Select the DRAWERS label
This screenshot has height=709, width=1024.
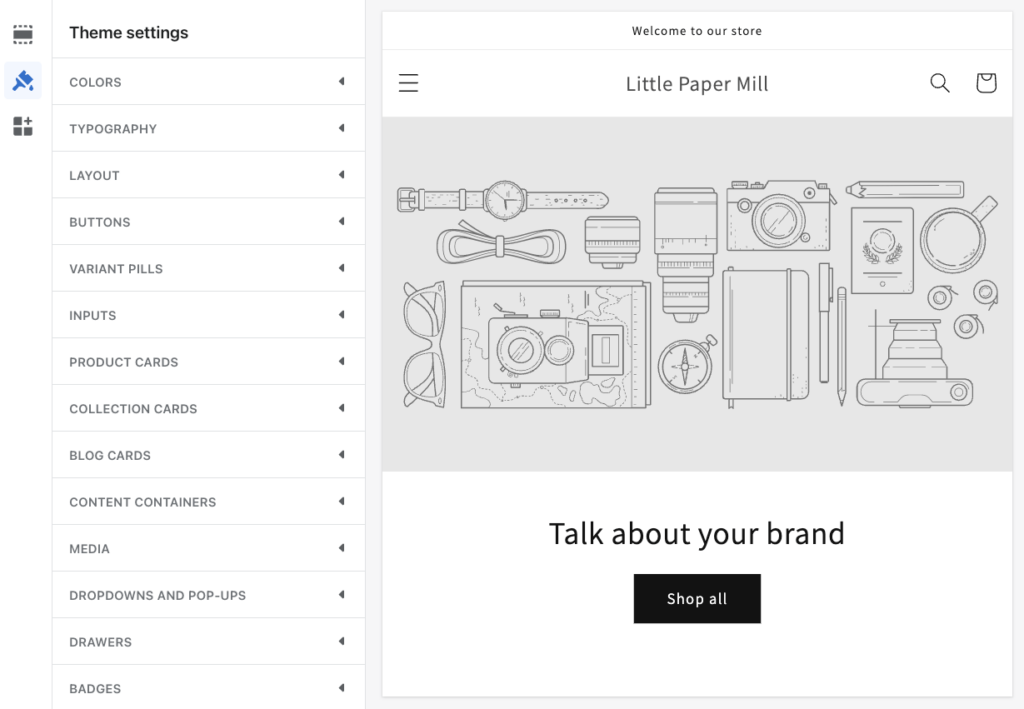click(101, 642)
